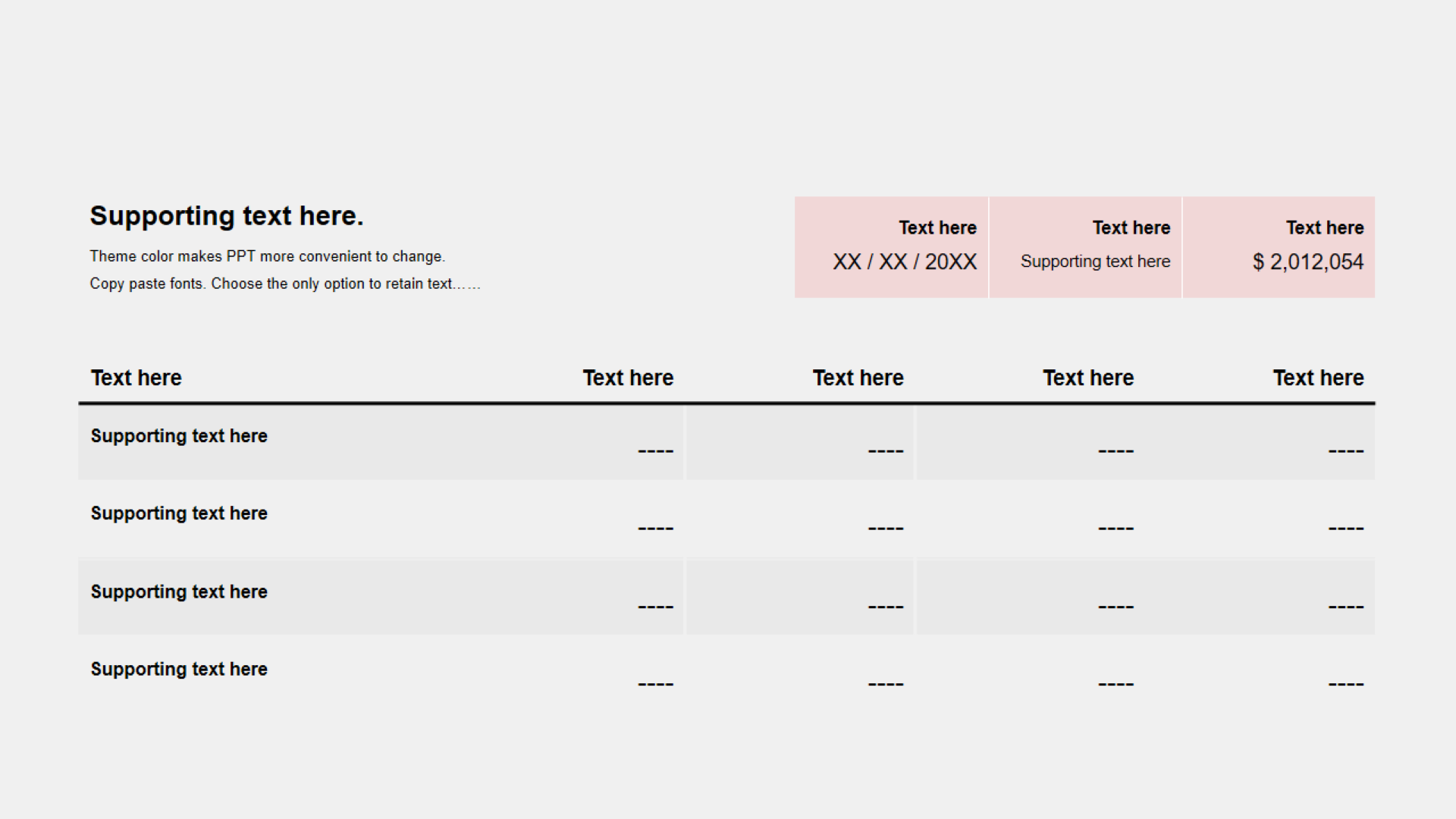Select 'Supporting text here' inside the pink card
The width and height of the screenshot is (1456, 819).
pos(1095,262)
